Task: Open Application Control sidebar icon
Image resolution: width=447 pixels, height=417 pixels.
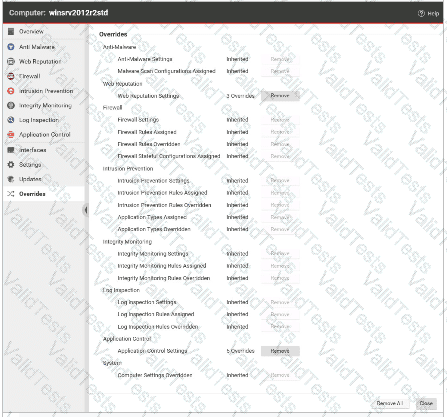Action: point(11,135)
